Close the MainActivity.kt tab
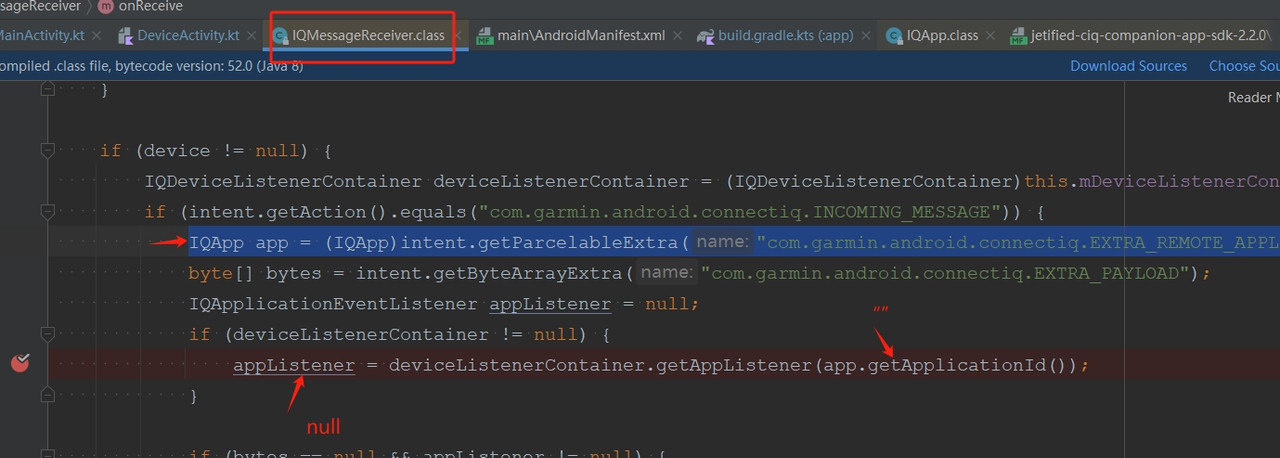 tap(96, 35)
